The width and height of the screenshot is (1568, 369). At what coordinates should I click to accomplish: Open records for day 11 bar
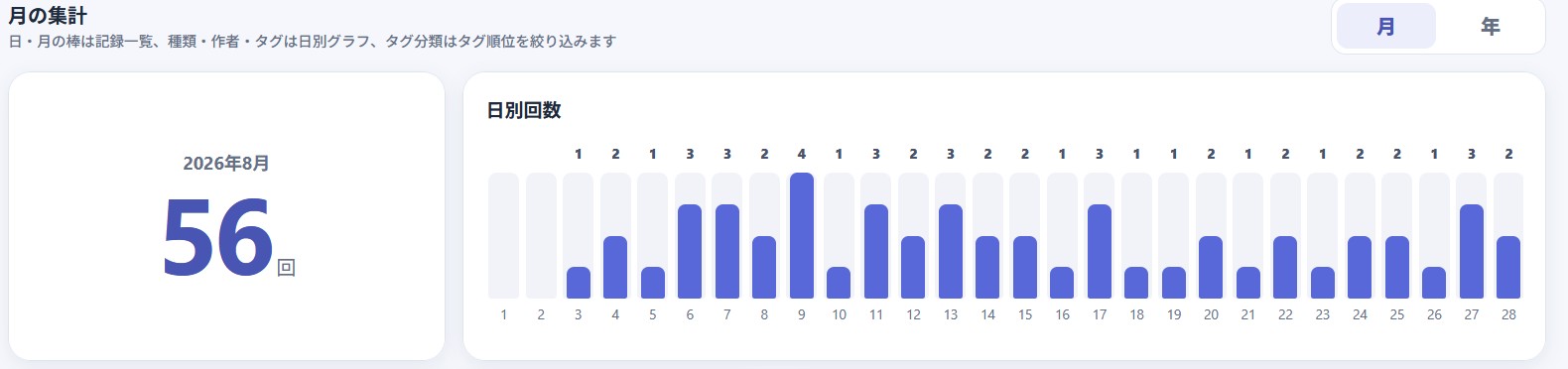tap(876, 235)
